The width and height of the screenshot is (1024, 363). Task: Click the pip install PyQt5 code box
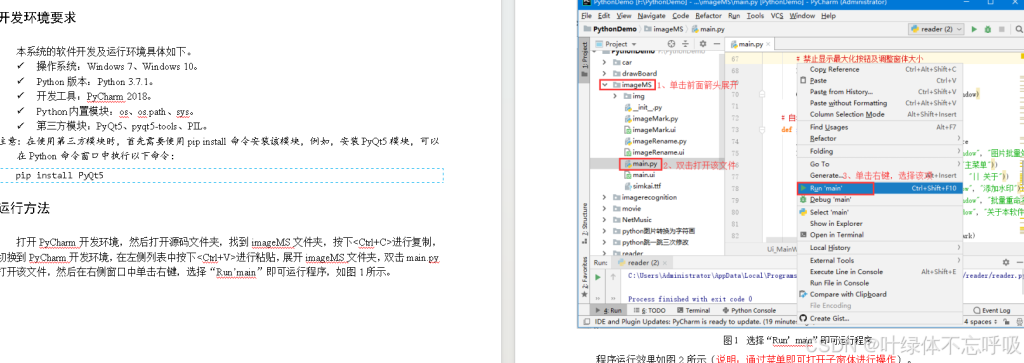pos(221,176)
